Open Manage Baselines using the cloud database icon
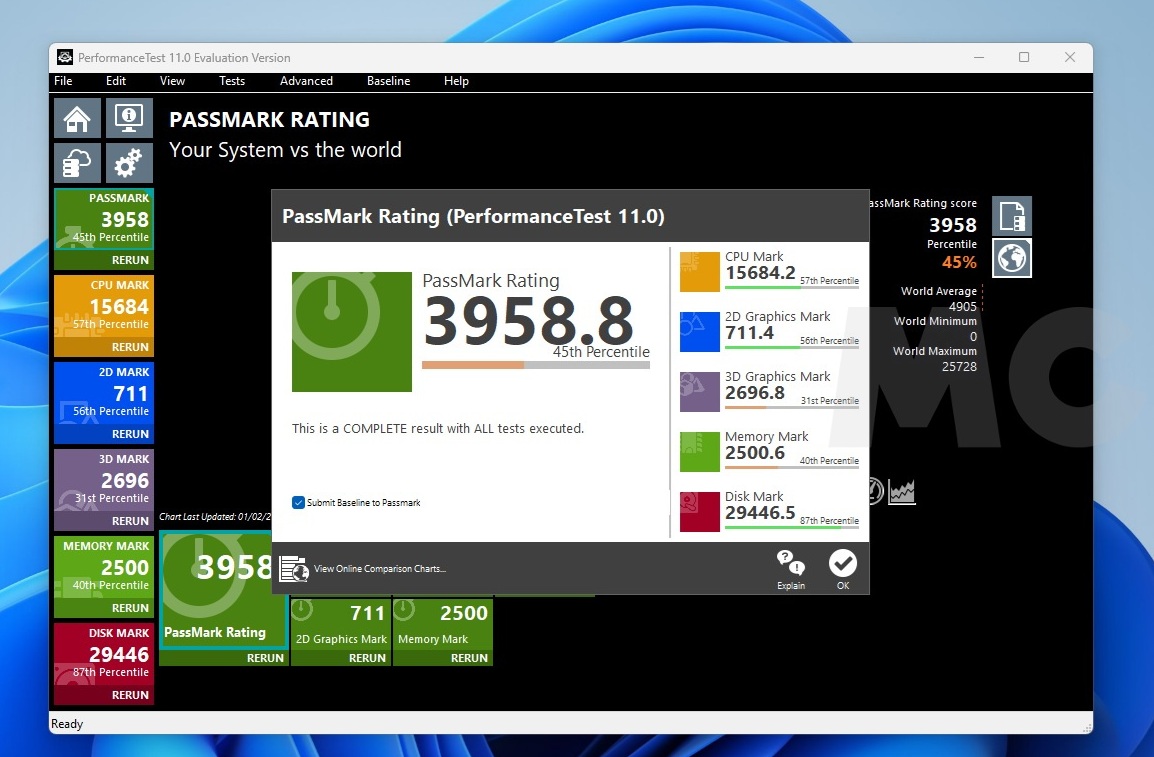1154x757 pixels. pos(77,162)
